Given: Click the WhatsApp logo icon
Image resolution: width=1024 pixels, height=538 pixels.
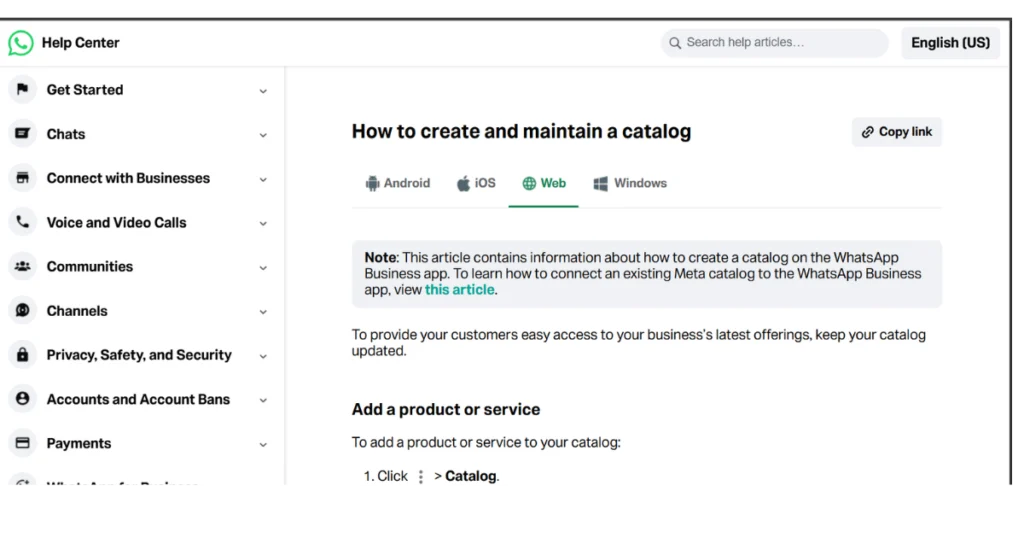Looking at the screenshot, I should [21, 43].
